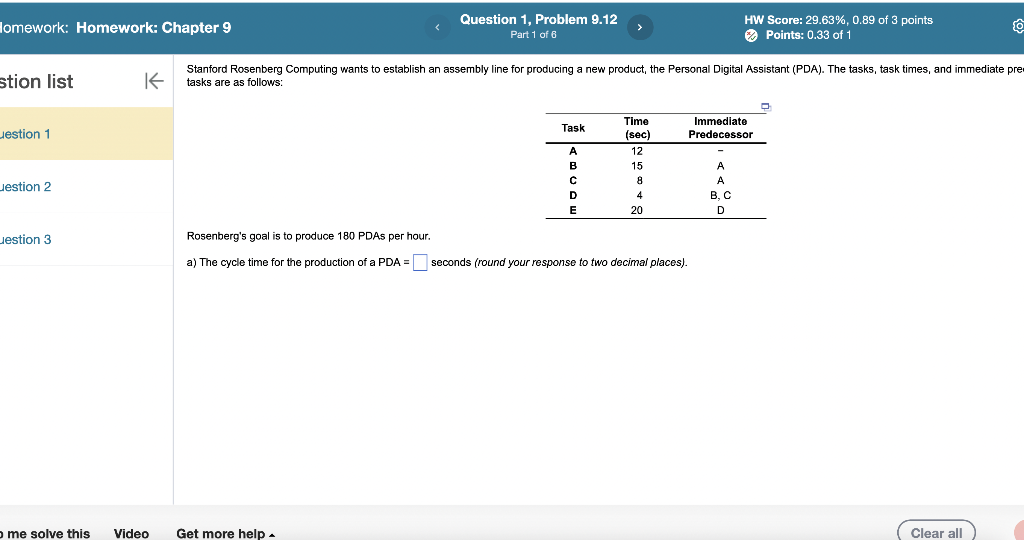This screenshot has width=1024, height=540.
Task: Click the goal of 180 PDAs per hour sentence
Action: point(308,236)
